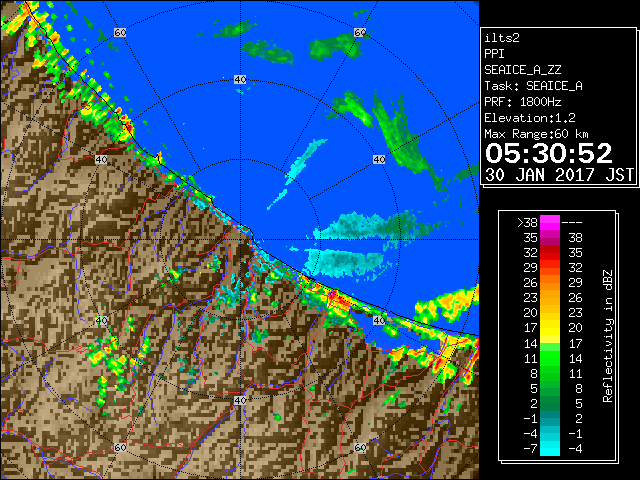
Task: Click the '14' value in legend's left column
Action: [x=530, y=343]
